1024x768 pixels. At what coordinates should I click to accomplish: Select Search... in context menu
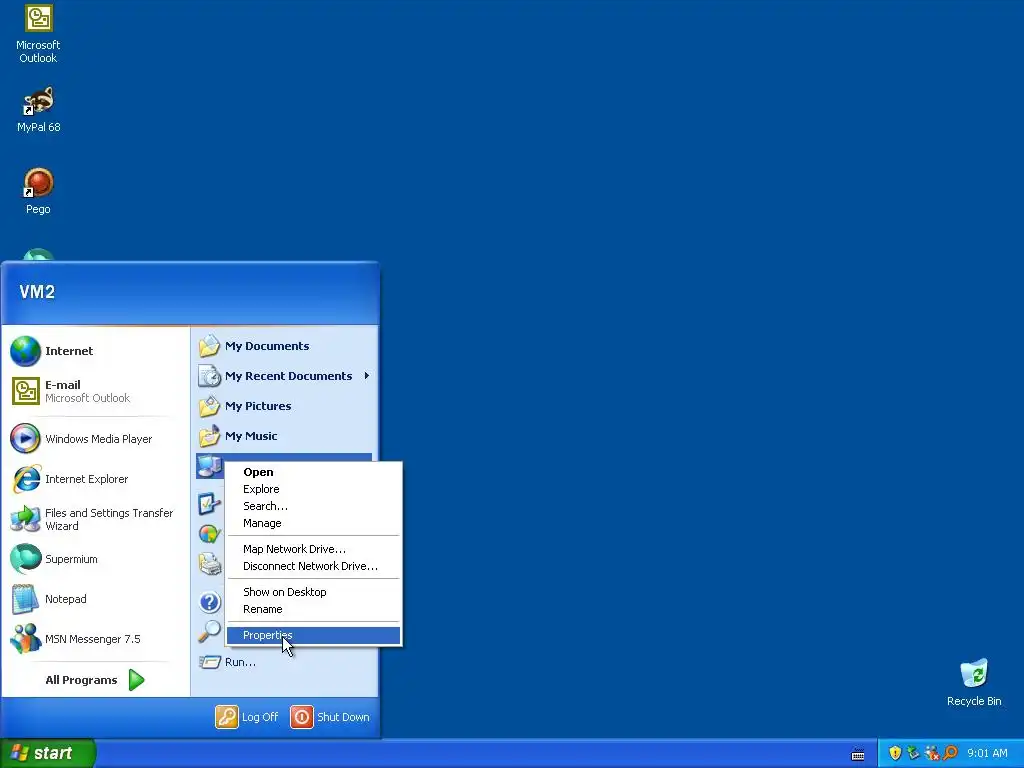pos(313,506)
